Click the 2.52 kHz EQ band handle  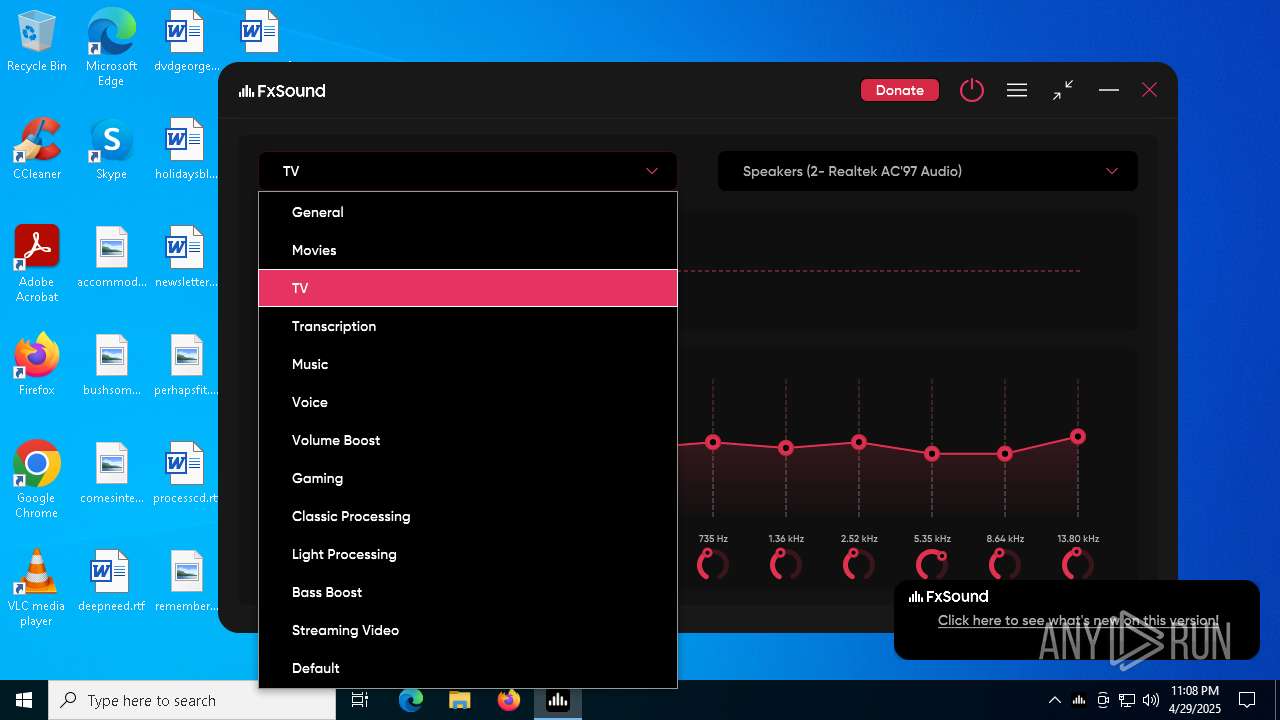pos(859,442)
